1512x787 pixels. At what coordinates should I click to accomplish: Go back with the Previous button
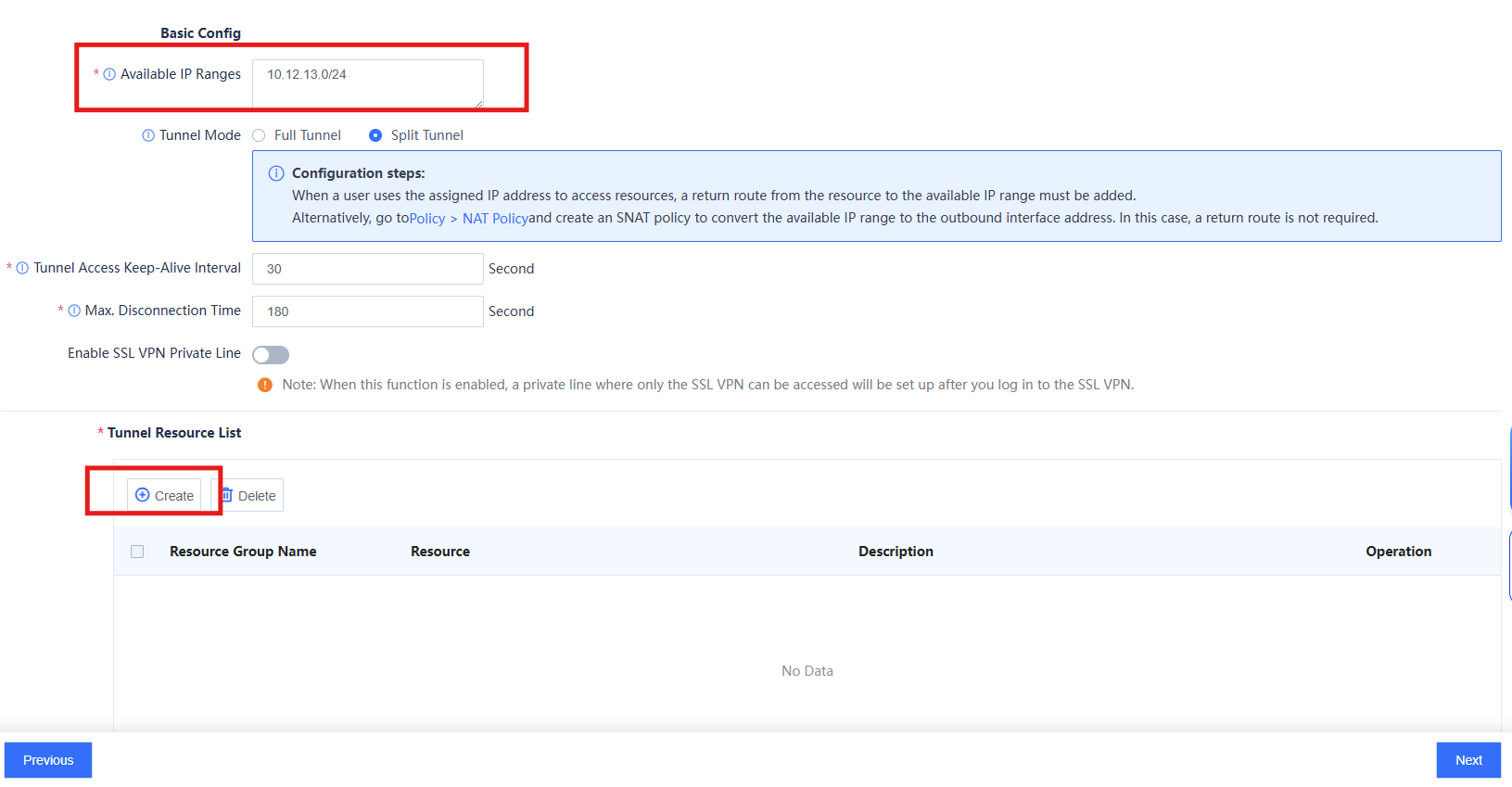coord(48,760)
